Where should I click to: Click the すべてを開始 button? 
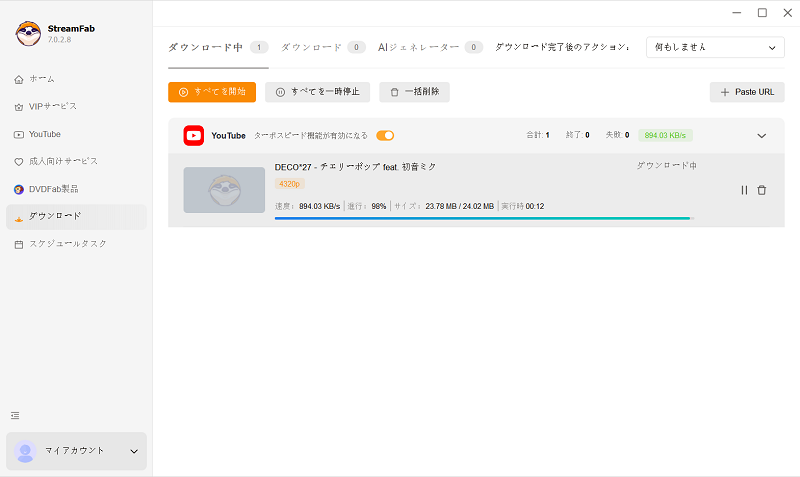coord(212,92)
